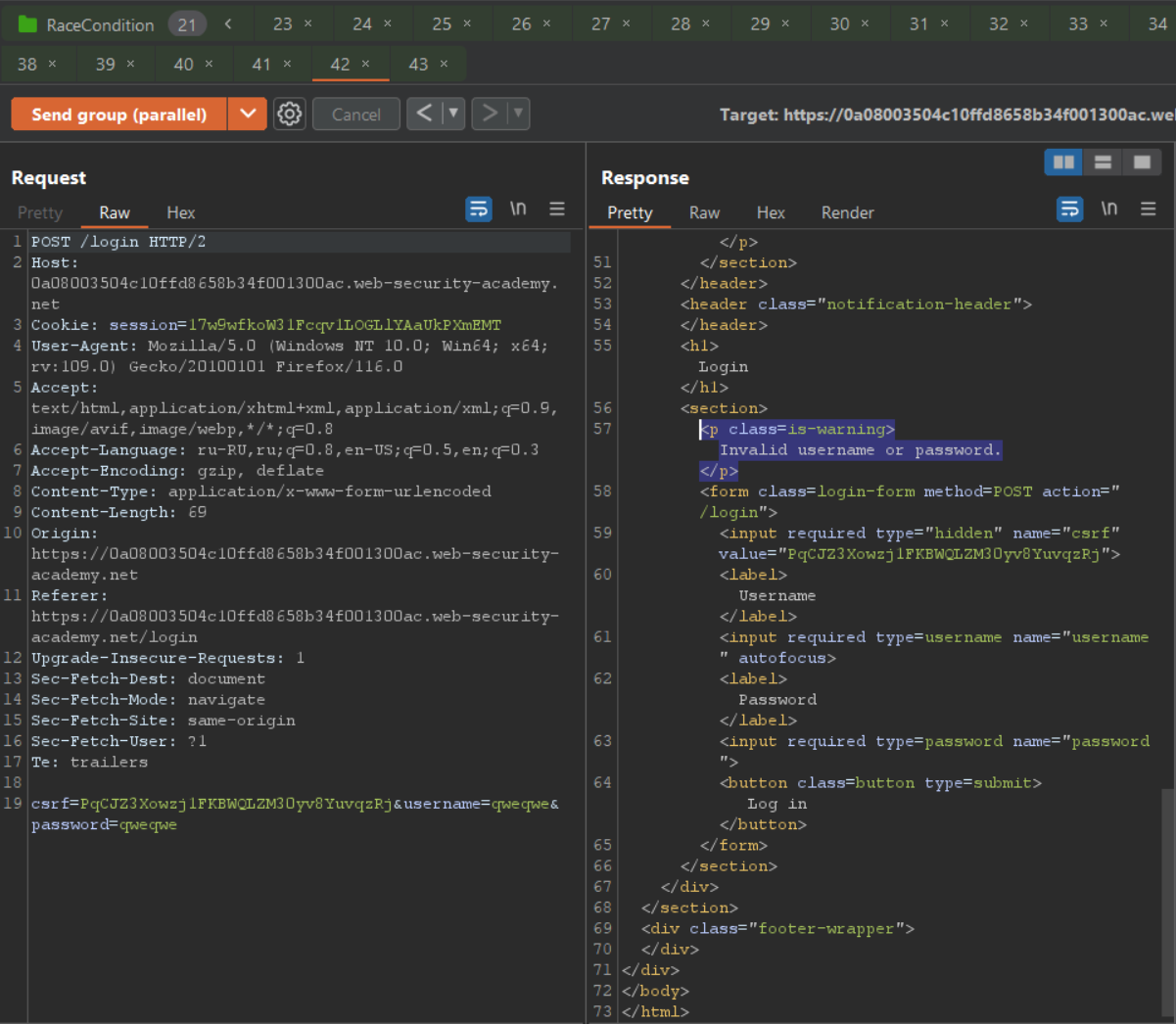
Task: Expand the send mode dropdown arrow
Action: [248, 115]
